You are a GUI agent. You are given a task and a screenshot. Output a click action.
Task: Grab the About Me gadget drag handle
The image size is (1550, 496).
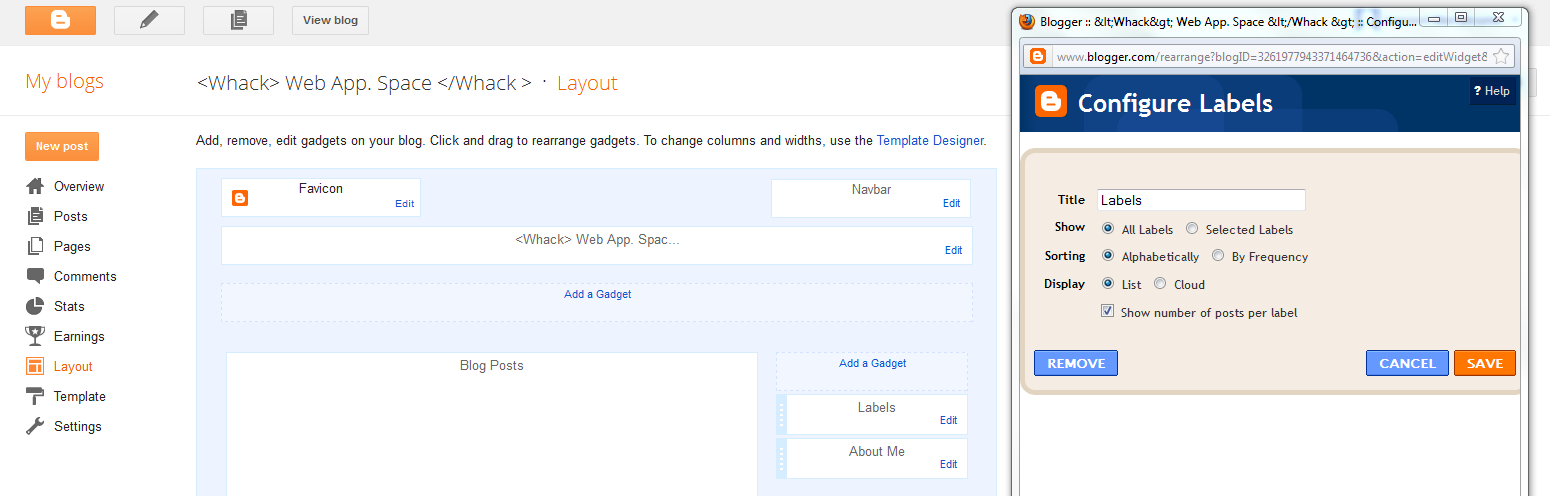click(x=782, y=458)
